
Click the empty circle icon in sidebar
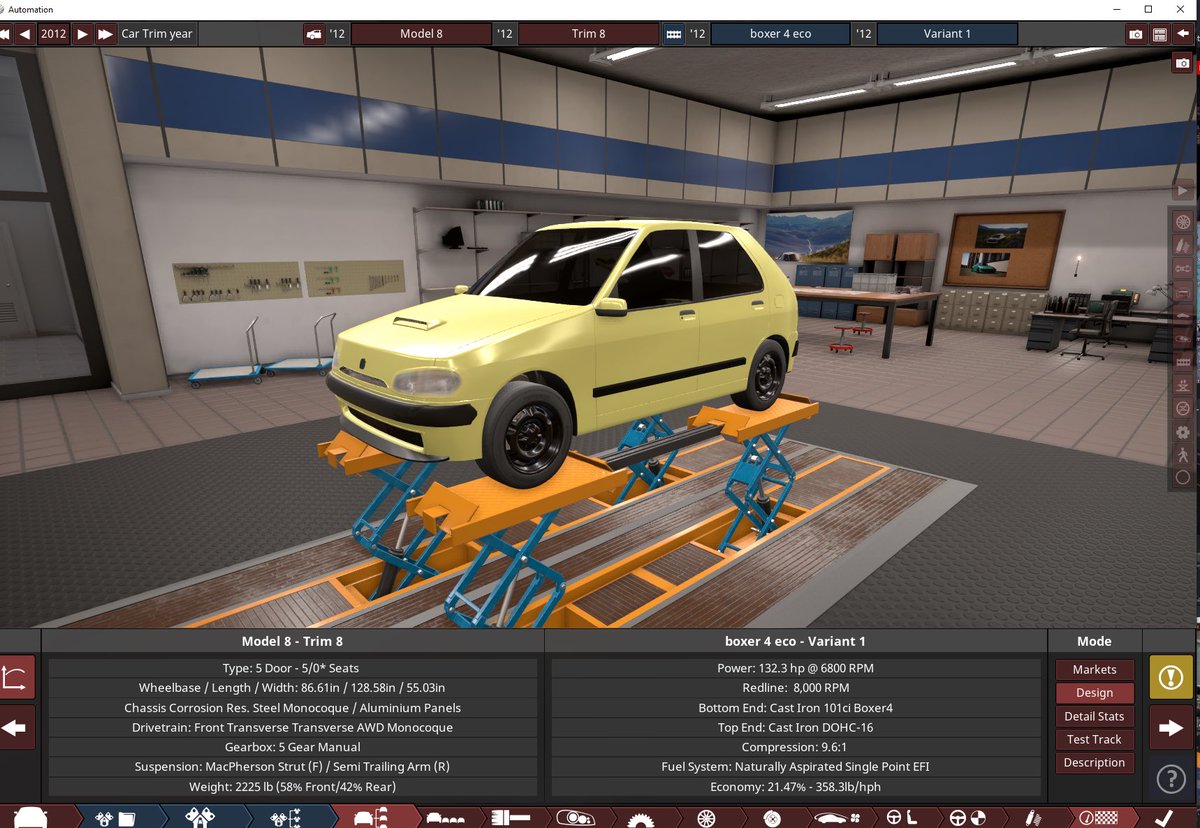[x=1183, y=478]
